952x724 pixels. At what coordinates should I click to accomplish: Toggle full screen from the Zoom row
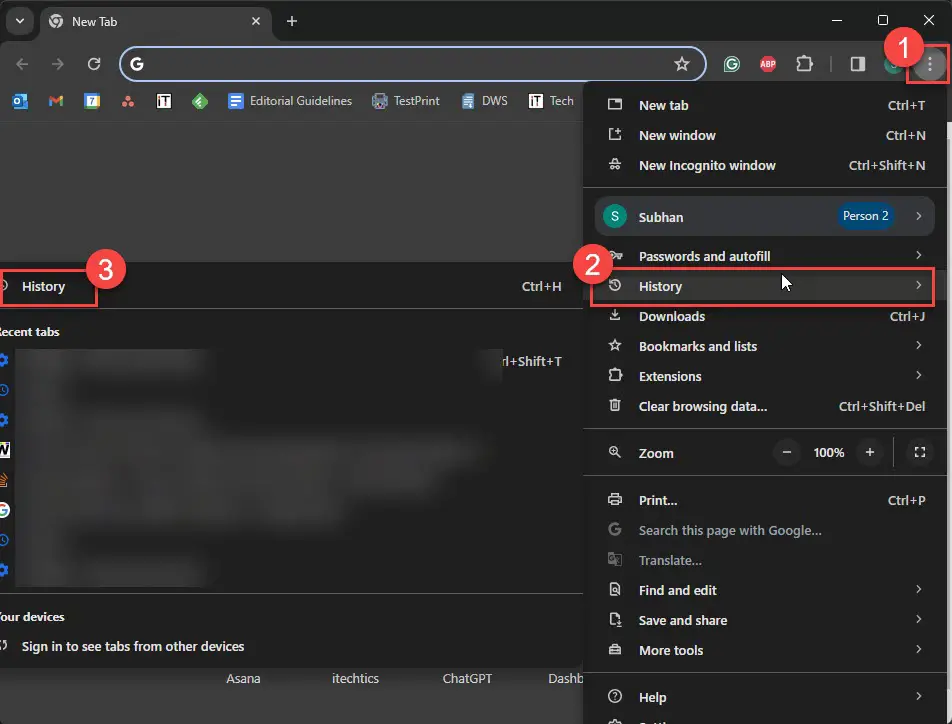point(920,452)
